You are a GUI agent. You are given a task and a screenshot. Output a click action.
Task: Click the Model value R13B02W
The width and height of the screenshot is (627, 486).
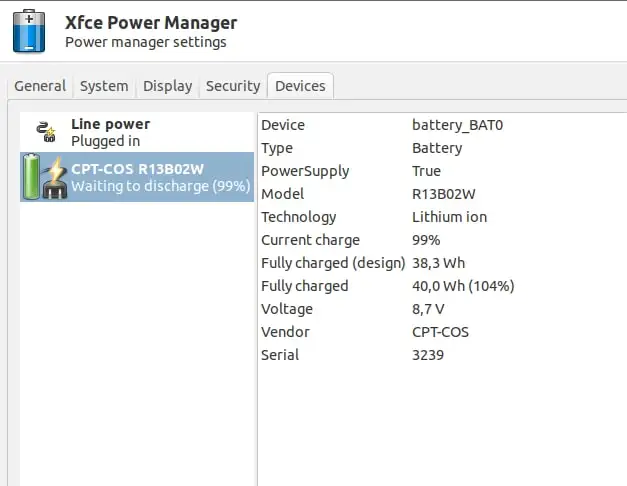coord(443,194)
